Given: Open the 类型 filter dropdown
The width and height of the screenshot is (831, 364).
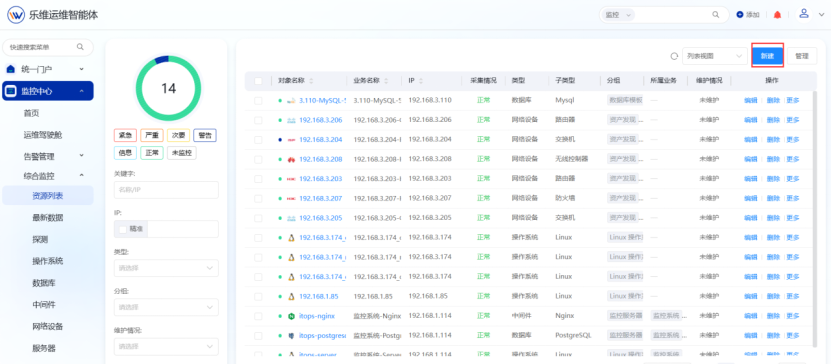Looking at the screenshot, I should (166, 268).
